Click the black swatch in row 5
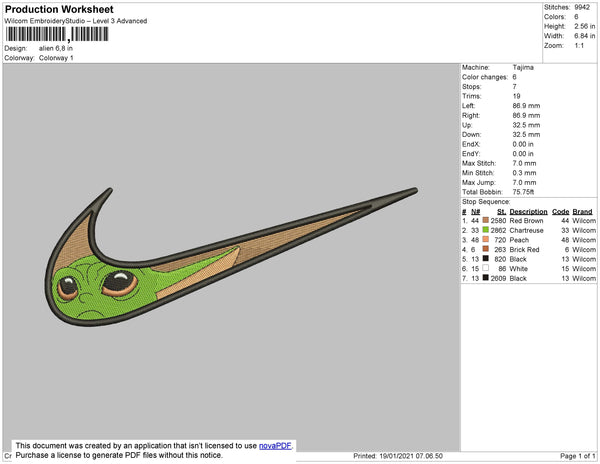 coord(486,259)
